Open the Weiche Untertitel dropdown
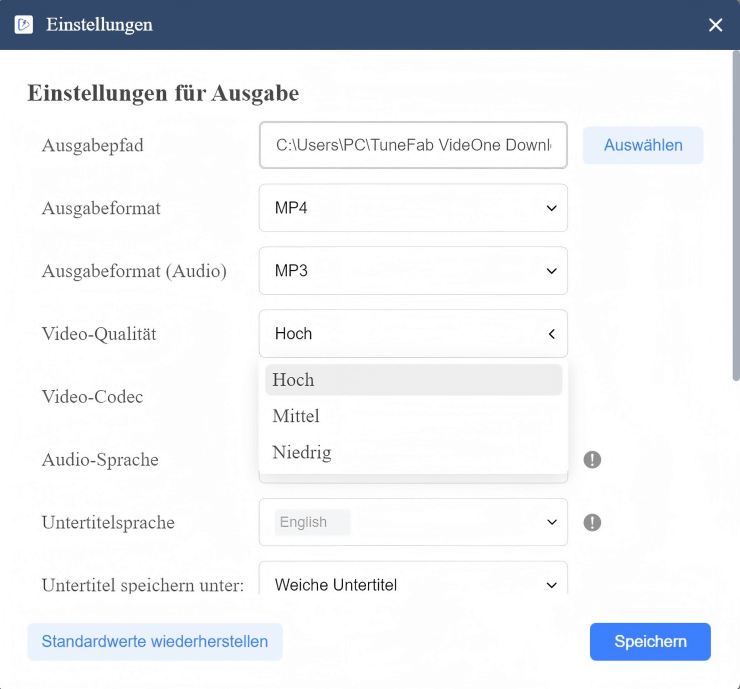Screen dimensions: 740x689 tap(413, 579)
